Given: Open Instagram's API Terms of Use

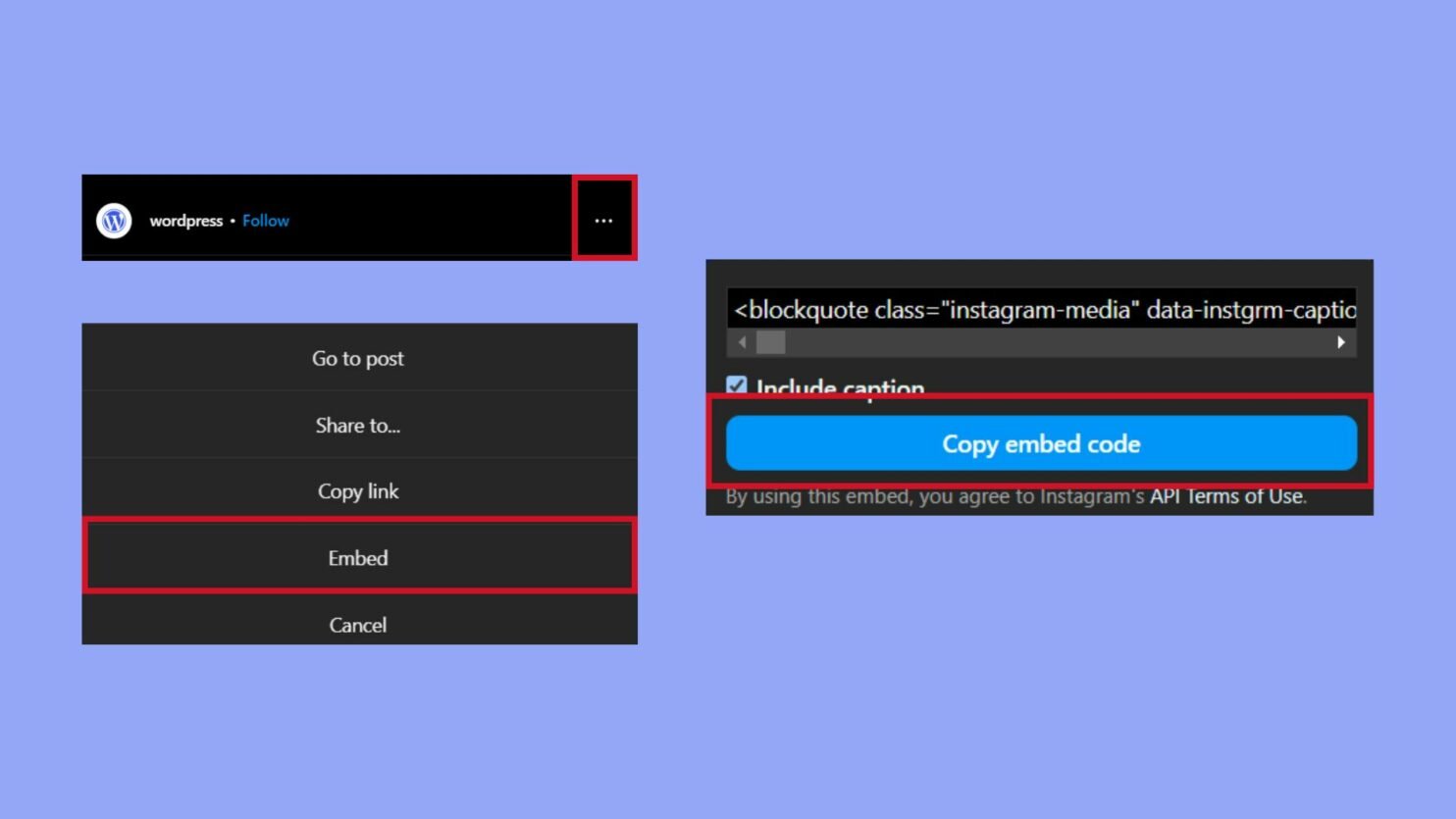Looking at the screenshot, I should point(1225,496).
